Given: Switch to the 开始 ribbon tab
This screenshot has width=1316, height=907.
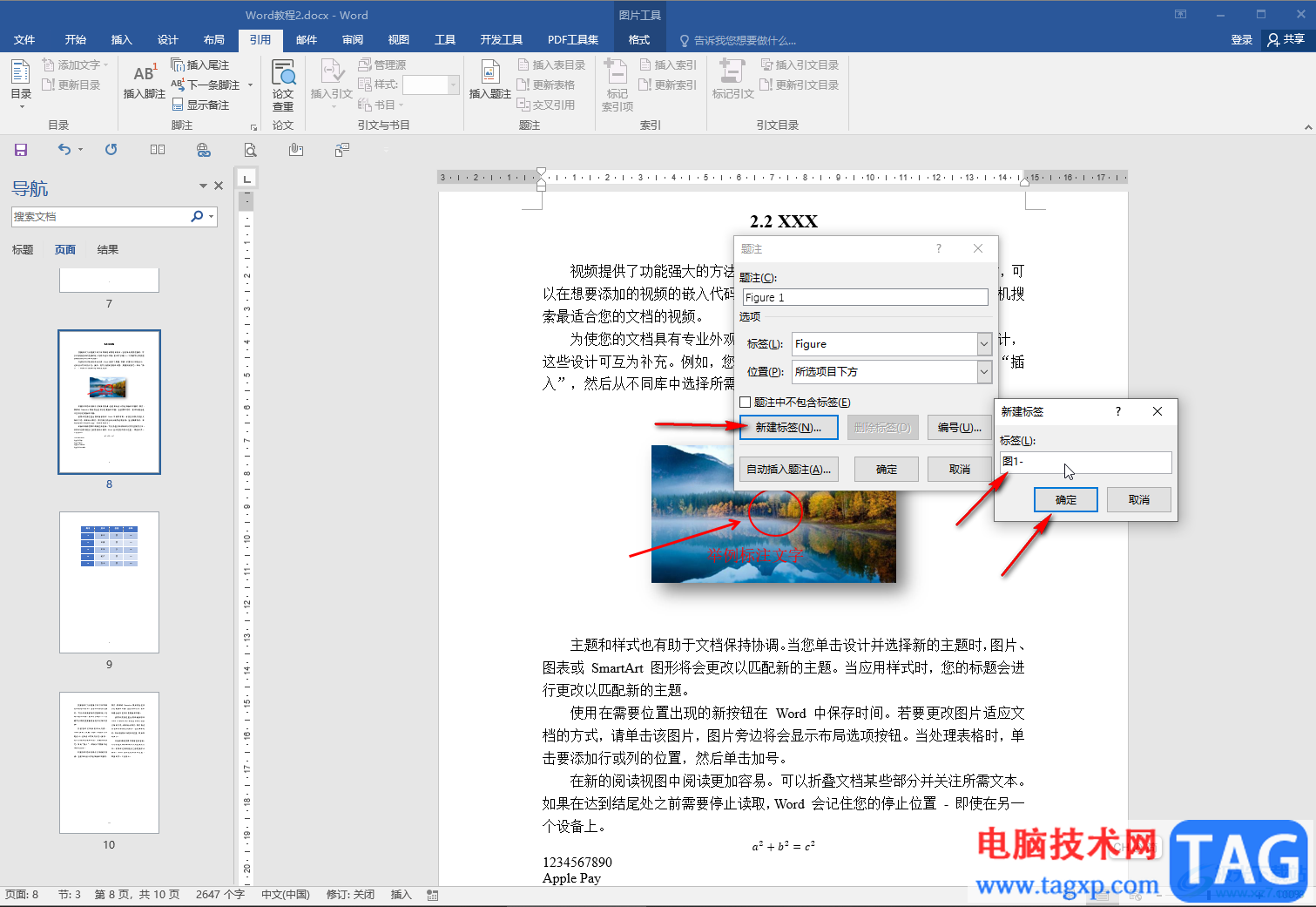Looking at the screenshot, I should (x=76, y=40).
